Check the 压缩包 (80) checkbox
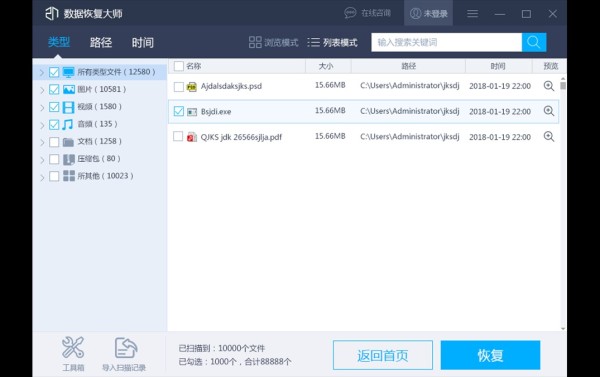Viewport: 600px width, 377px height. pyautogui.click(x=54, y=159)
